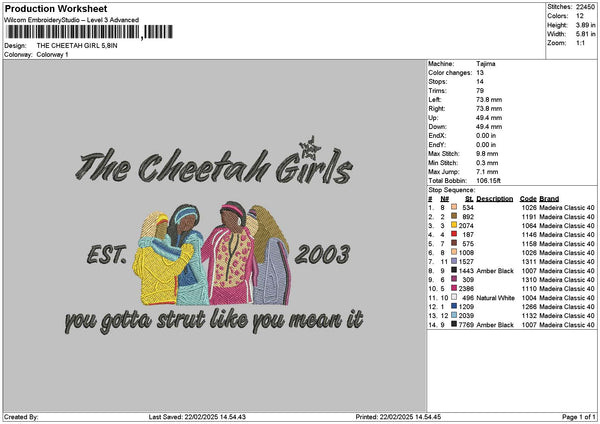Click the Amber Black description in row 8

point(495,271)
